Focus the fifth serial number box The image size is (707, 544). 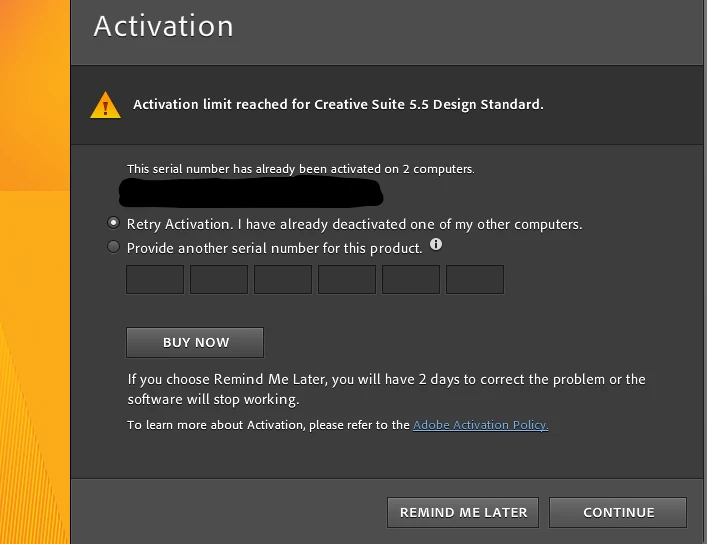[x=411, y=280]
